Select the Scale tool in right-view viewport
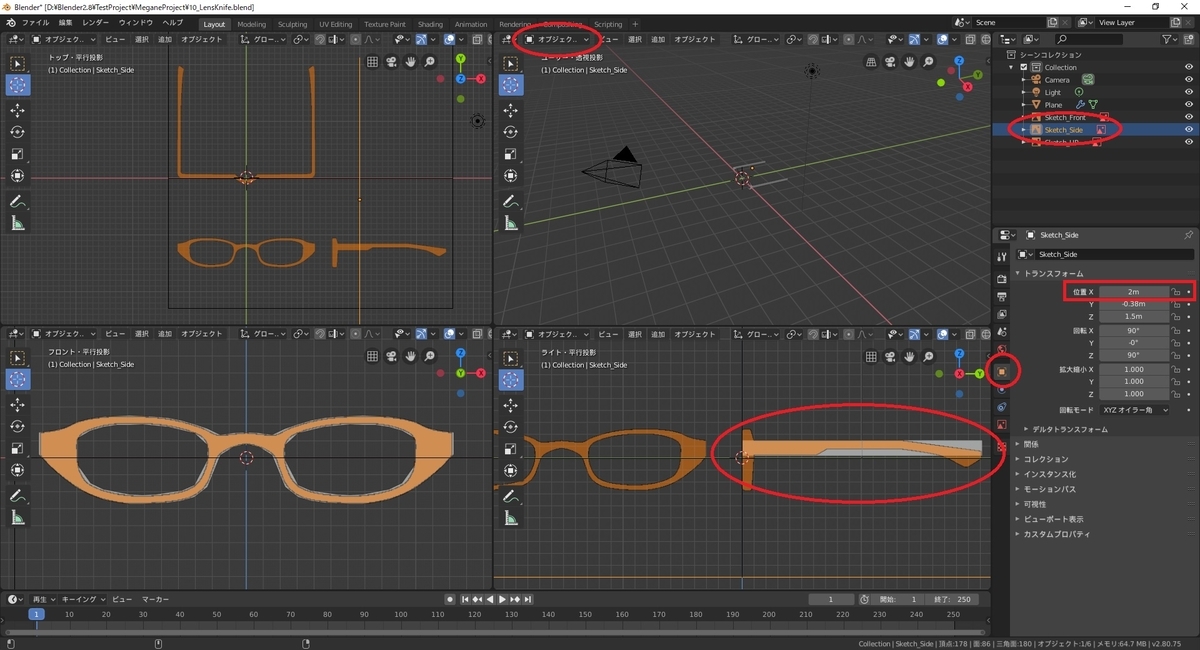Viewport: 1200px width, 650px height. pos(511,449)
